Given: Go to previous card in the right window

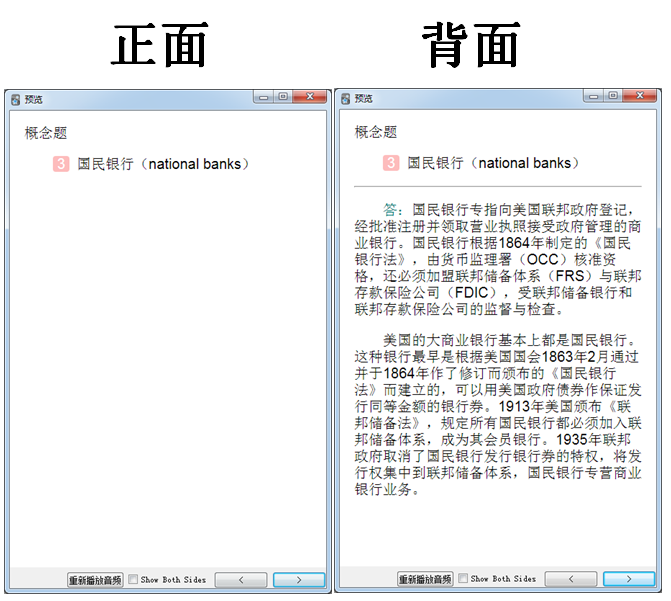Looking at the screenshot, I should pos(571,579).
